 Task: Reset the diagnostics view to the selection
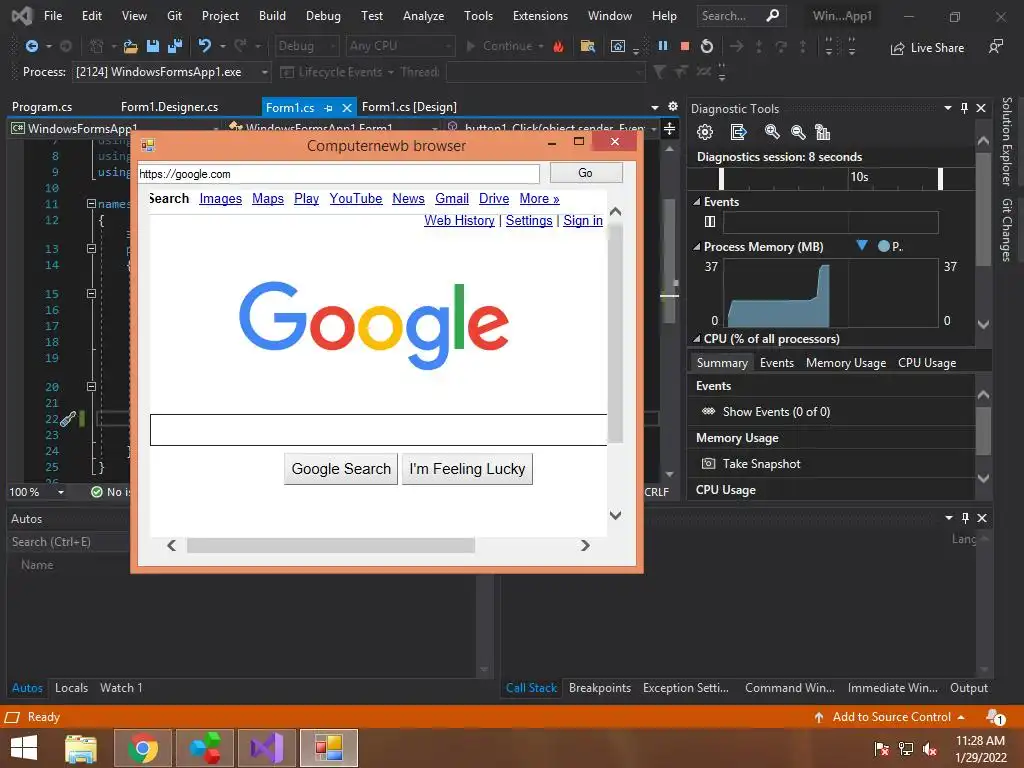[823, 133]
